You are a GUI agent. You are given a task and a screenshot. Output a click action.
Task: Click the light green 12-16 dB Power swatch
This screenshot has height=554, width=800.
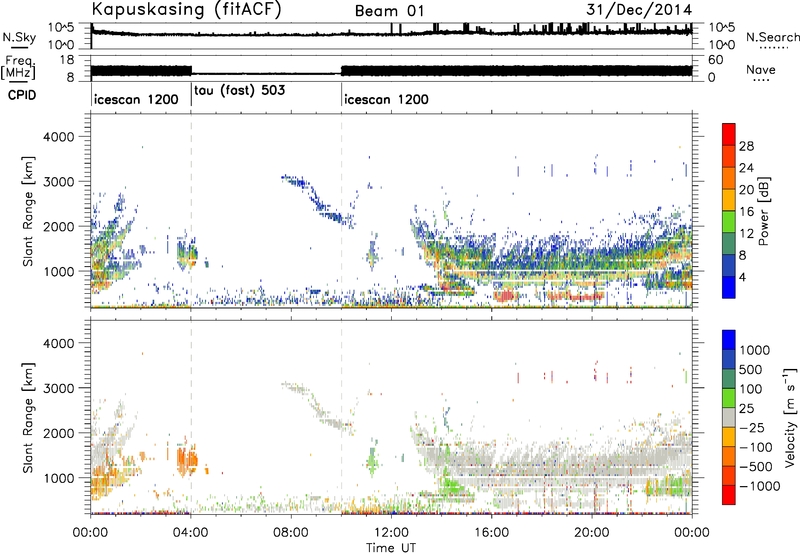[x=729, y=222]
